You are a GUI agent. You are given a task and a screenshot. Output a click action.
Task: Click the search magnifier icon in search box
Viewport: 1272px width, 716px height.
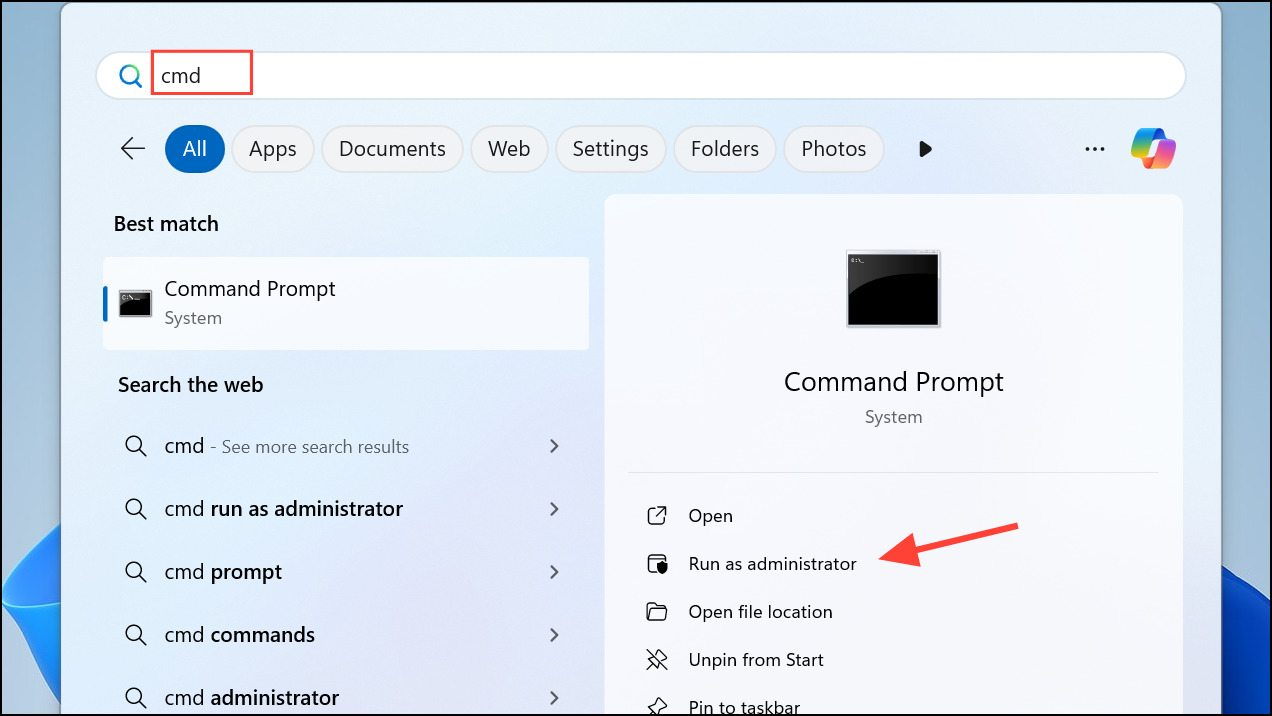coord(130,76)
